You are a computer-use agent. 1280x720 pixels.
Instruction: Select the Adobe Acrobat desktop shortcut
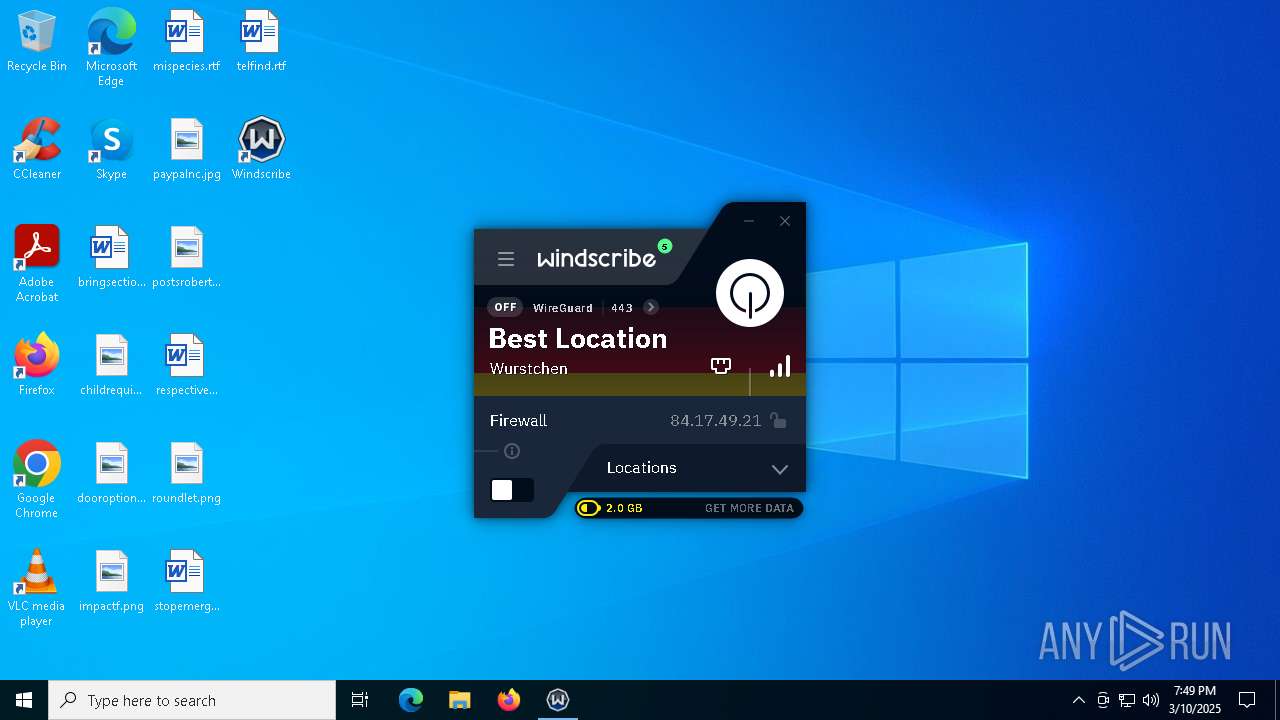click(37, 264)
